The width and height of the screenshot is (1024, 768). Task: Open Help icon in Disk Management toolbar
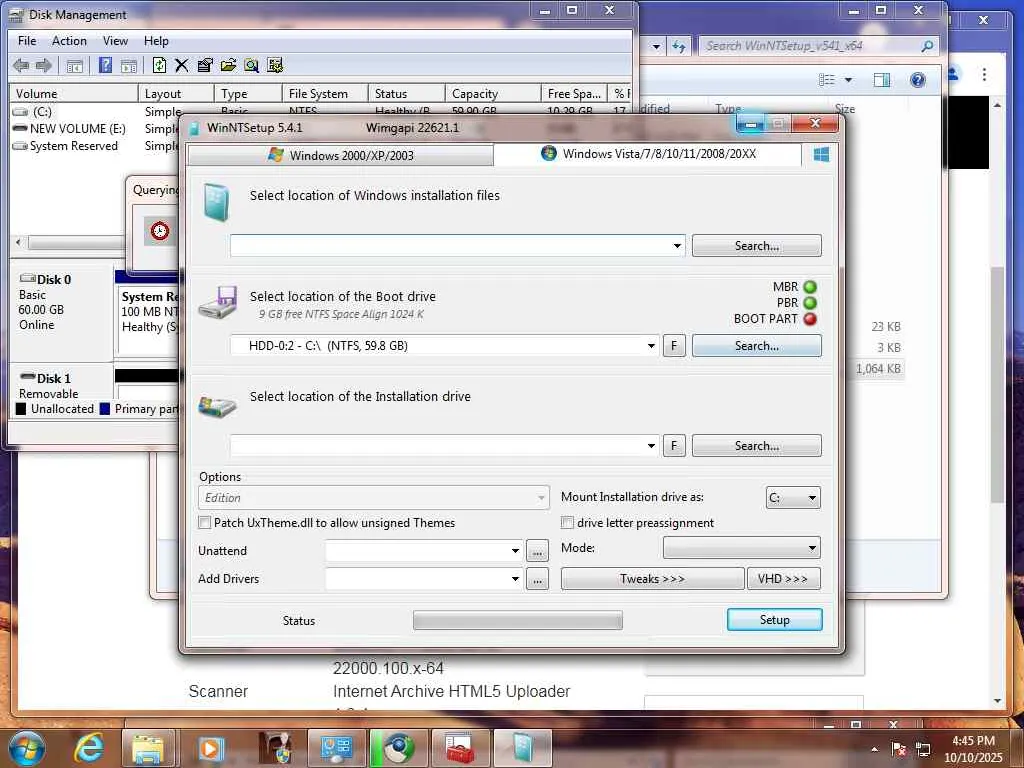[x=105, y=65]
